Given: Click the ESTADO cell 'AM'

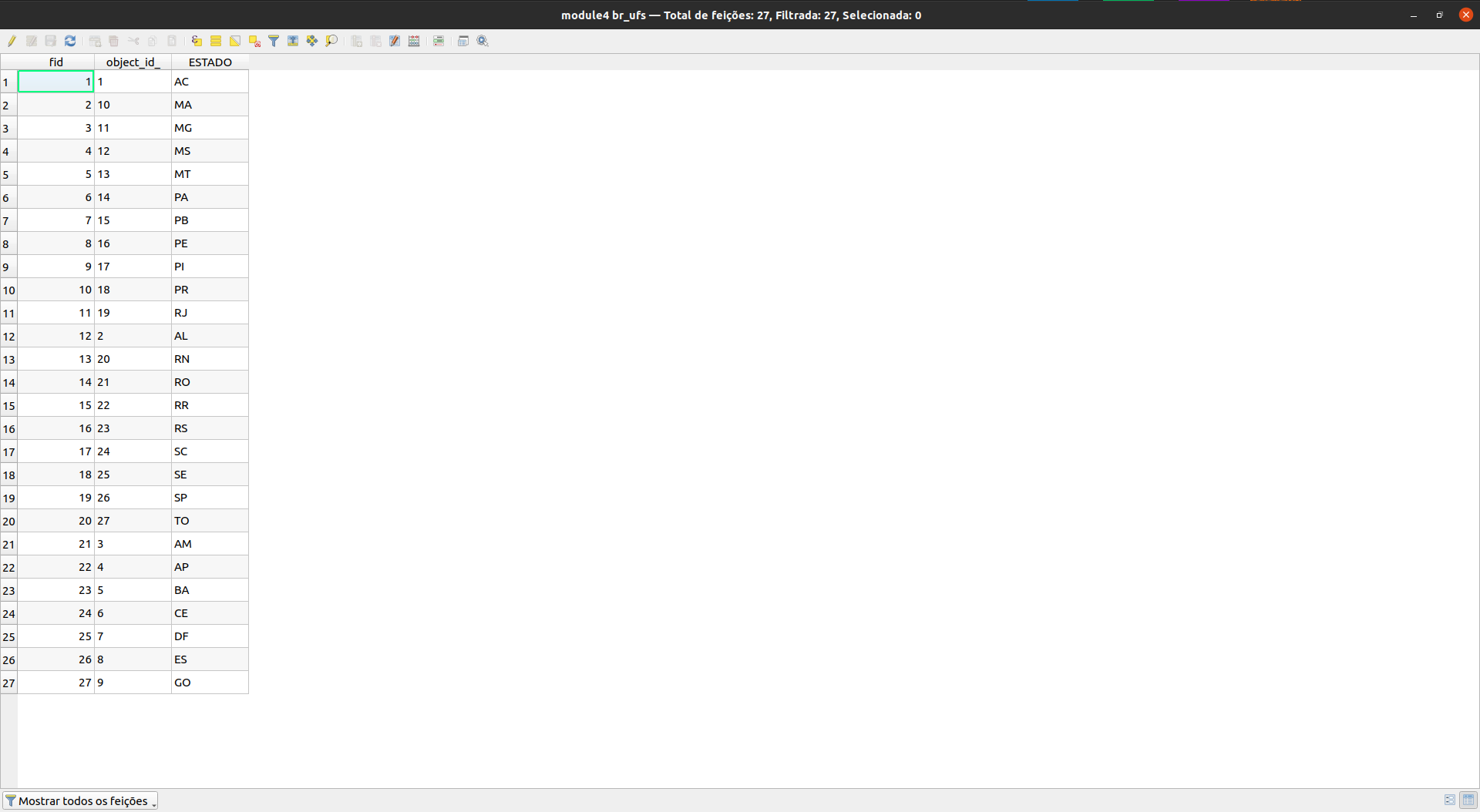Looking at the screenshot, I should pyautogui.click(x=210, y=544).
